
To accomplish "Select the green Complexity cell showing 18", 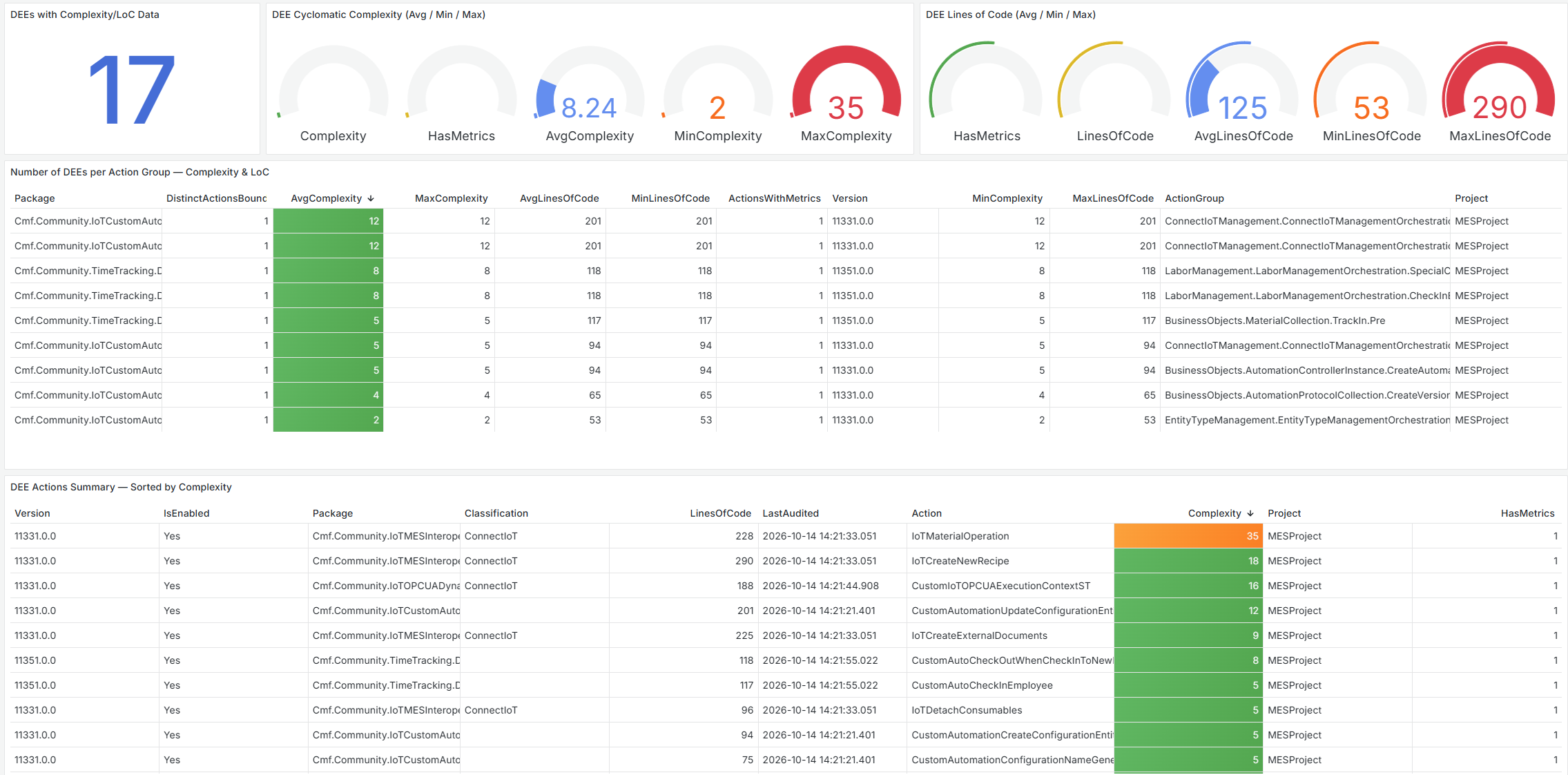I will tap(1188, 561).
